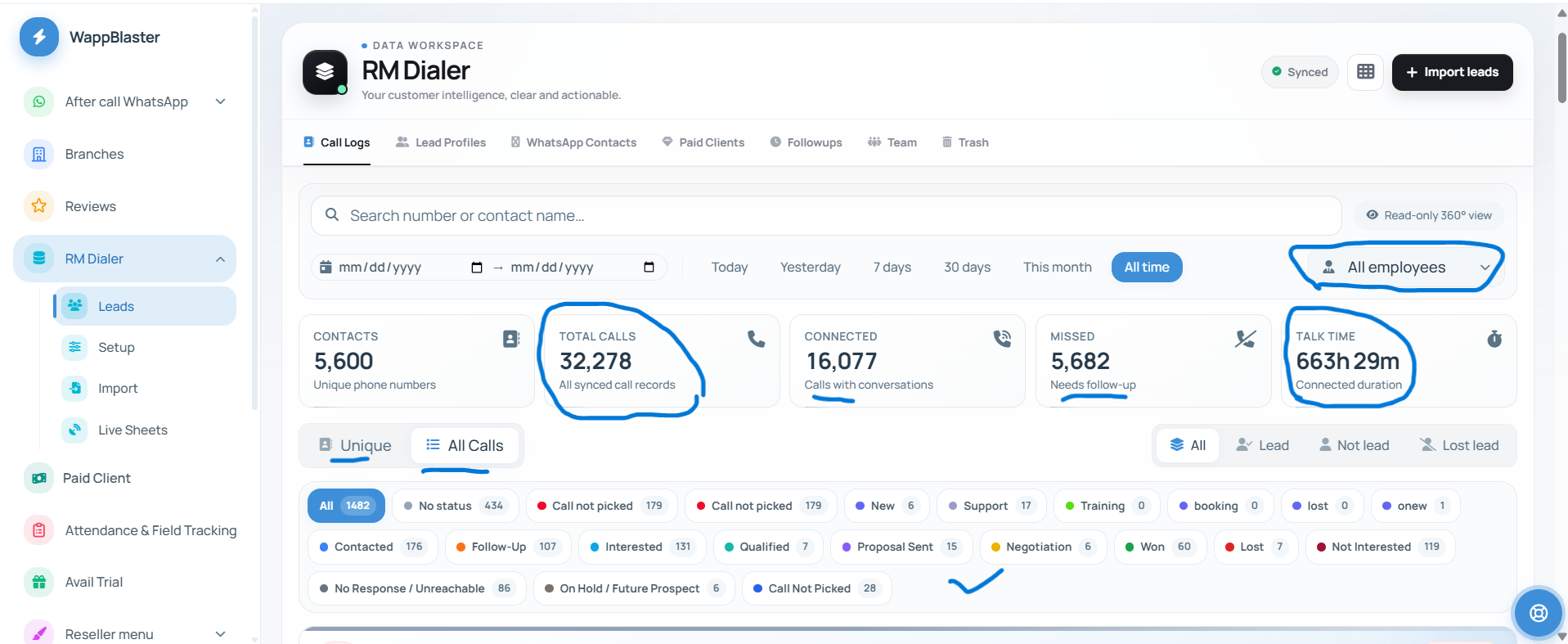This screenshot has height=644, width=1568.
Task: Click the Total Calls phone icon
Action: pos(757,339)
